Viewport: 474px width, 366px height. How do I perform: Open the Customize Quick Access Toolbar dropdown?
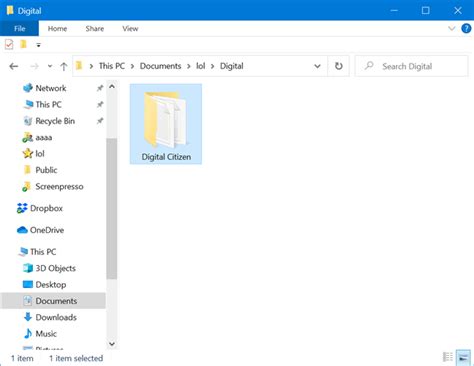[39, 45]
